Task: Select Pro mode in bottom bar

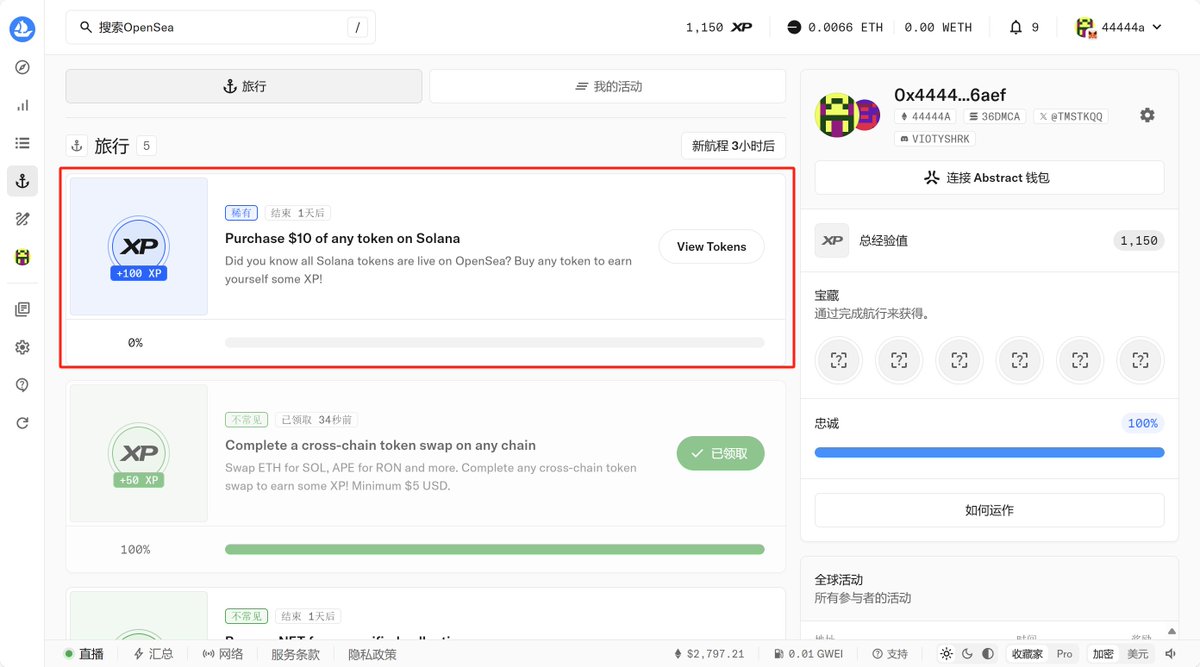Action: pyautogui.click(x=1064, y=654)
